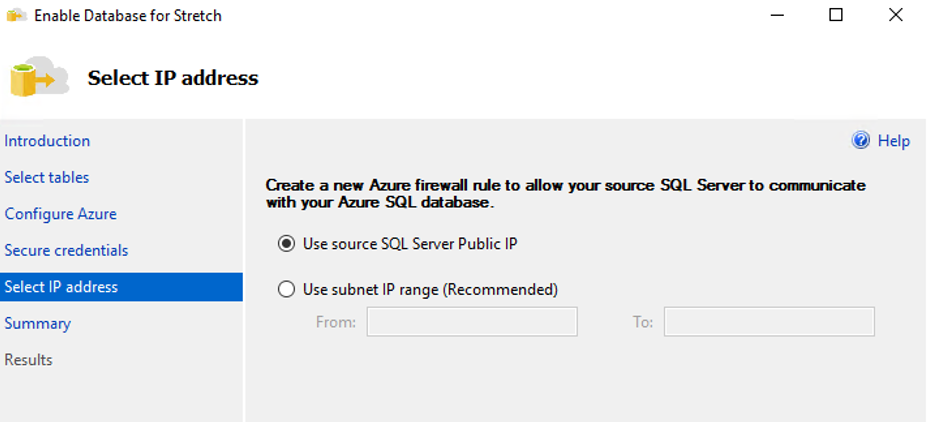Open the Help link
Screen dimensions: 929x422
point(893,141)
